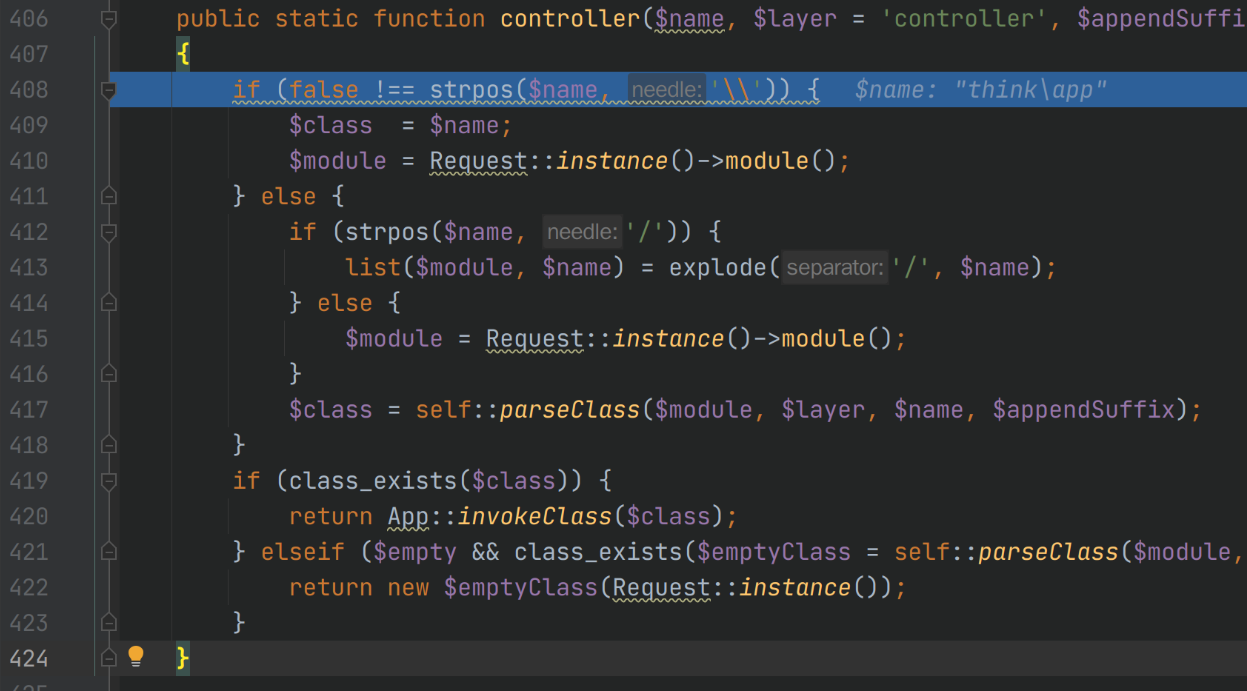The image size is (1247, 691).
Task: Collapse the class_exists if block on line 419
Action: point(109,481)
